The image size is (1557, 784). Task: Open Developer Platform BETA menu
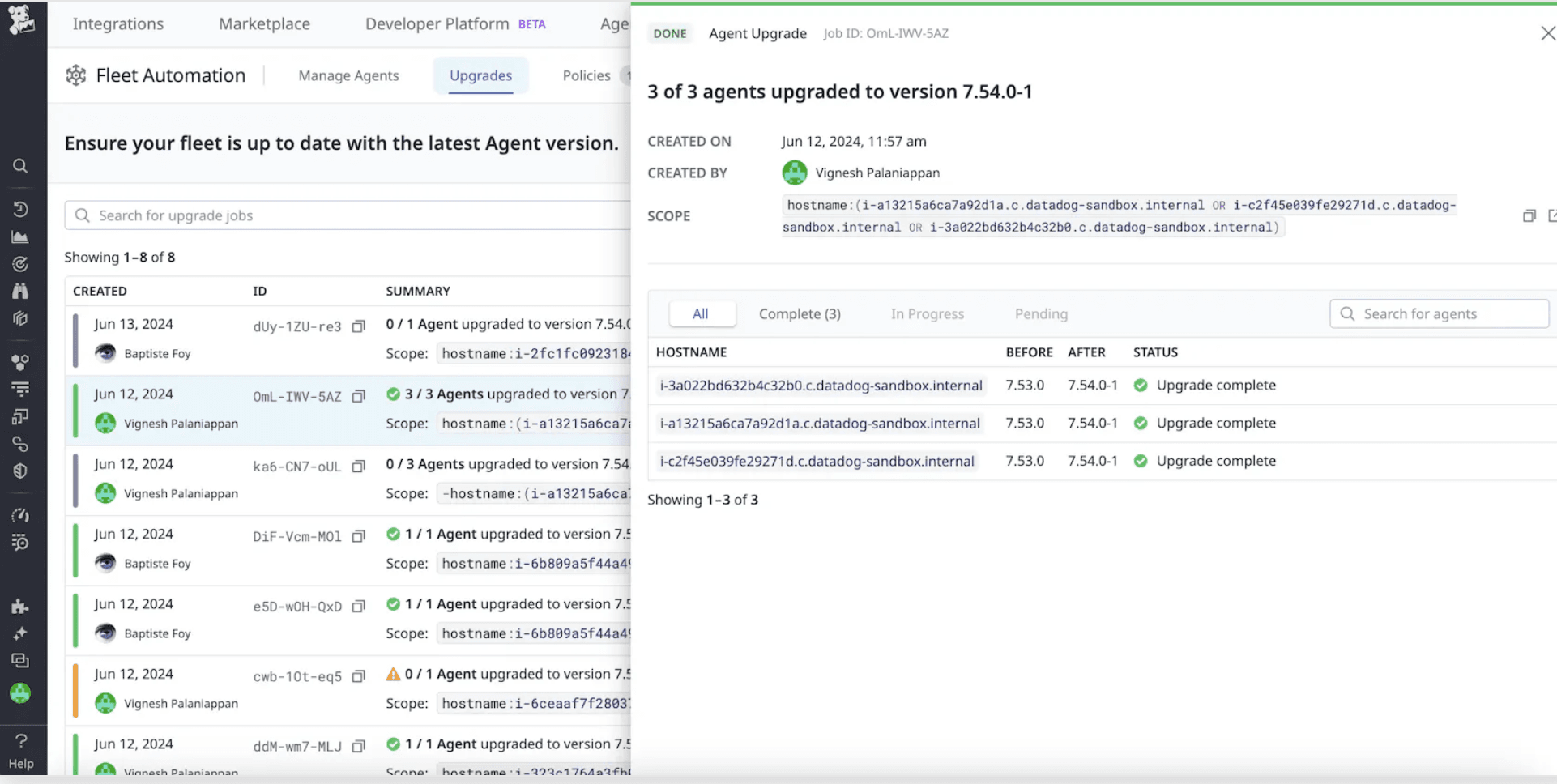(455, 24)
